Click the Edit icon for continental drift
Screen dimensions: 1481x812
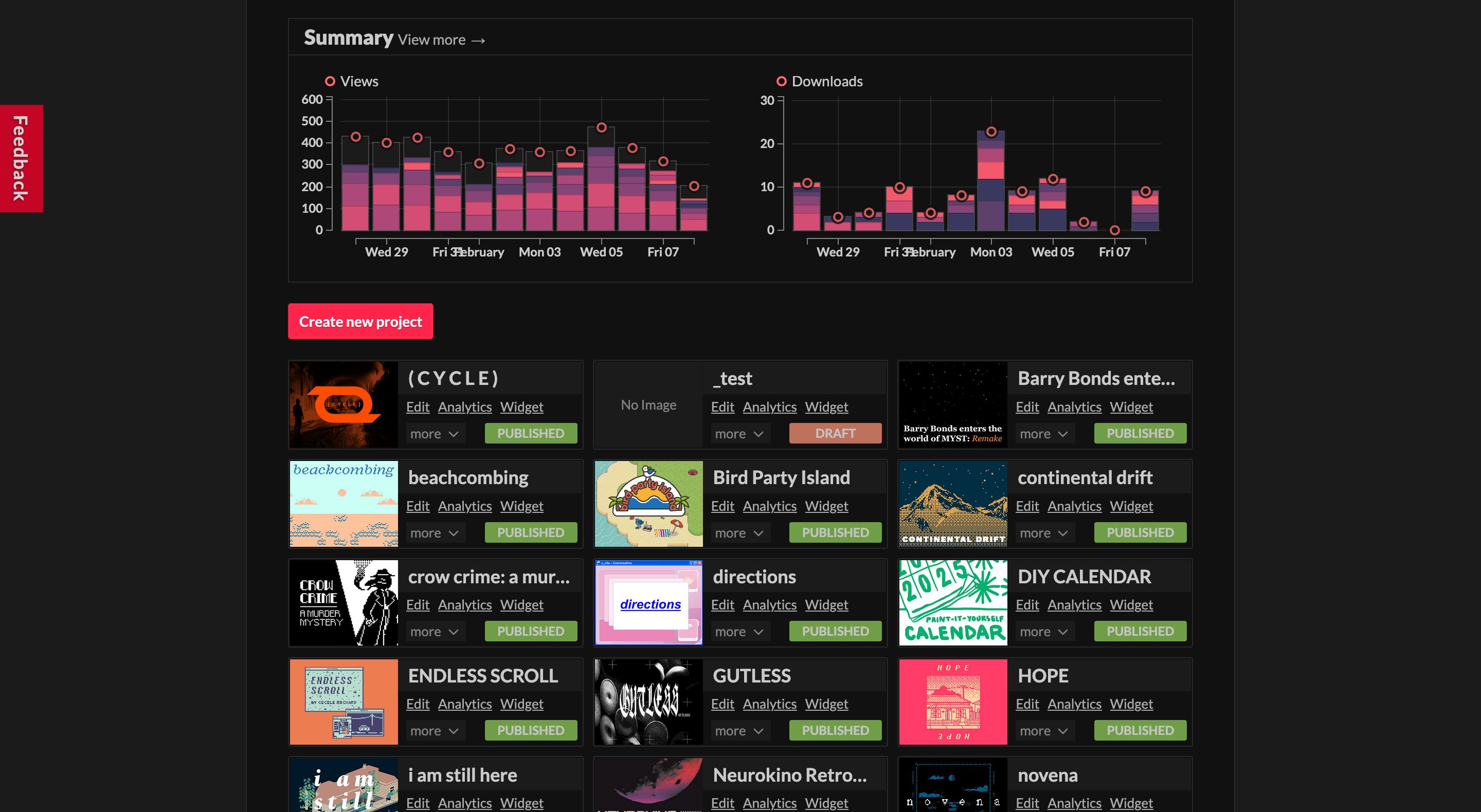pos(1027,506)
